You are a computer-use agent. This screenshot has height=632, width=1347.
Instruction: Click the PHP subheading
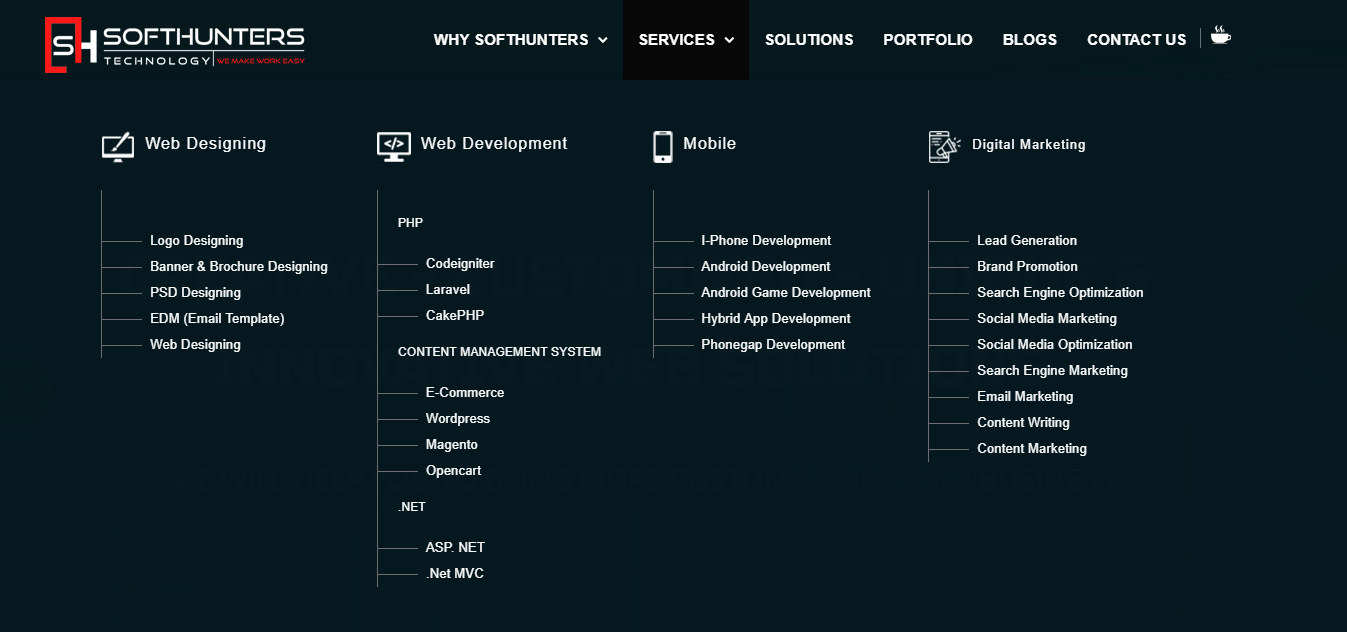coord(411,223)
